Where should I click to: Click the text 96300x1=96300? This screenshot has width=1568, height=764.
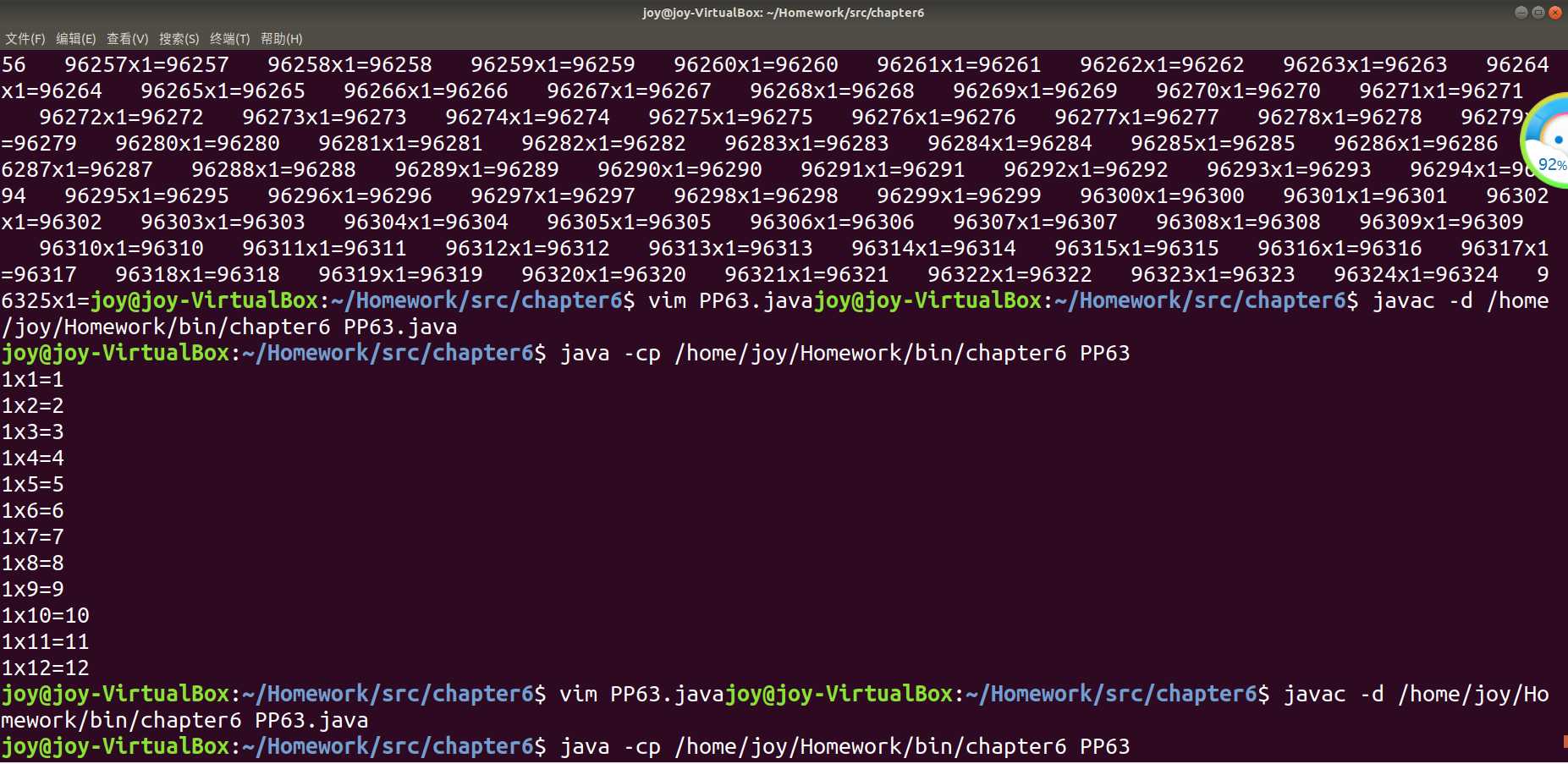[x=1162, y=196]
